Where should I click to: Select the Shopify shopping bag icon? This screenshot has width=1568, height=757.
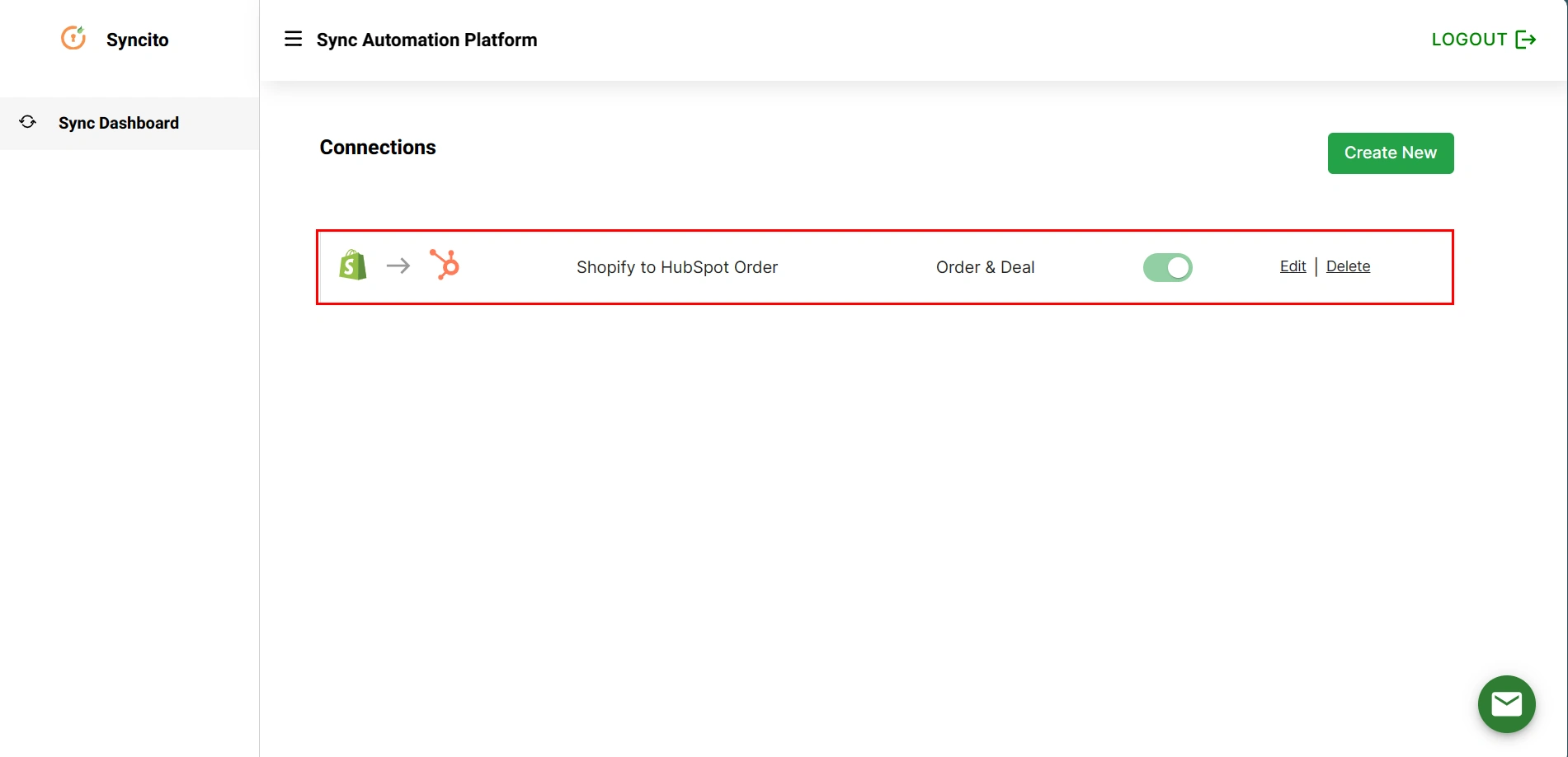pyautogui.click(x=352, y=265)
